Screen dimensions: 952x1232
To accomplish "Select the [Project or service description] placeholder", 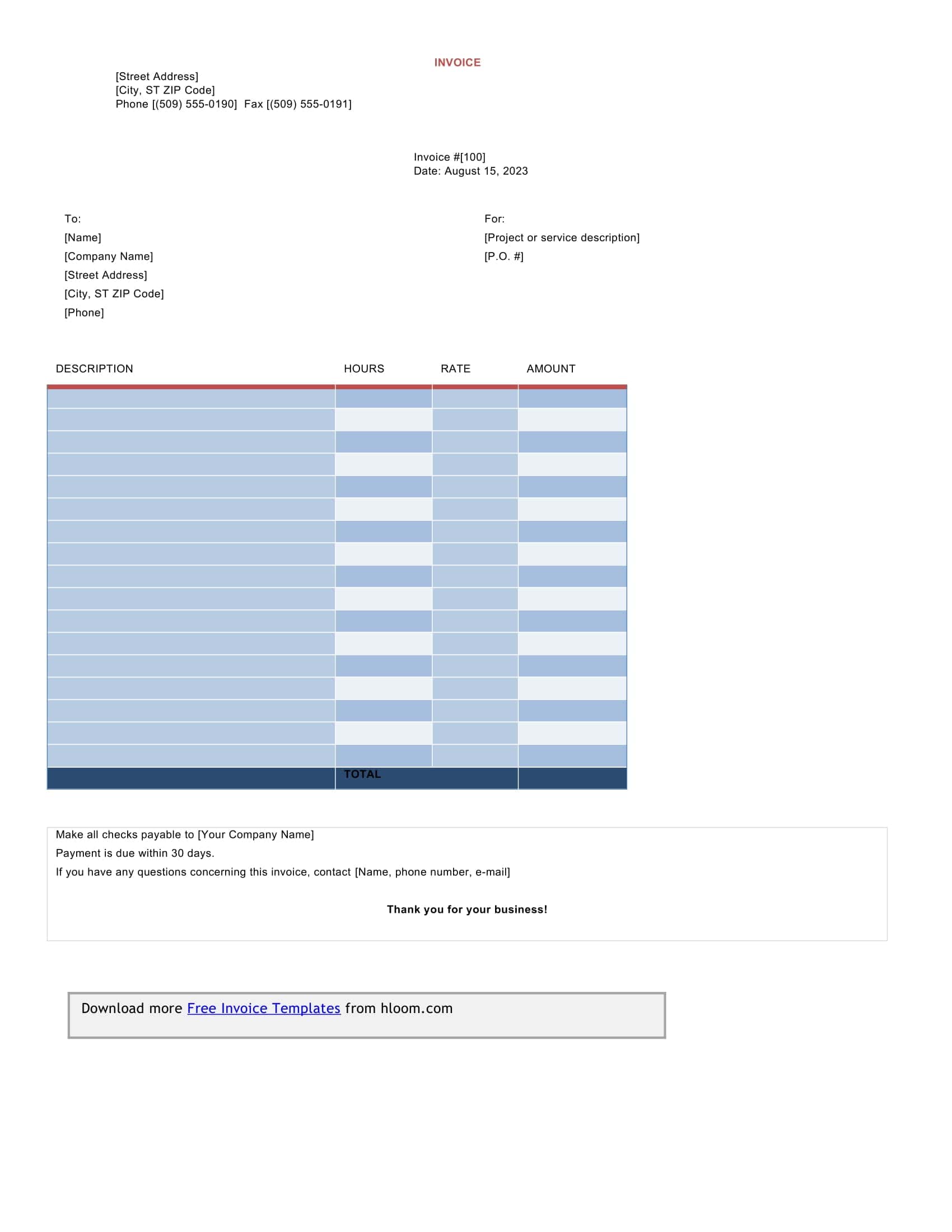I will pyautogui.click(x=562, y=237).
